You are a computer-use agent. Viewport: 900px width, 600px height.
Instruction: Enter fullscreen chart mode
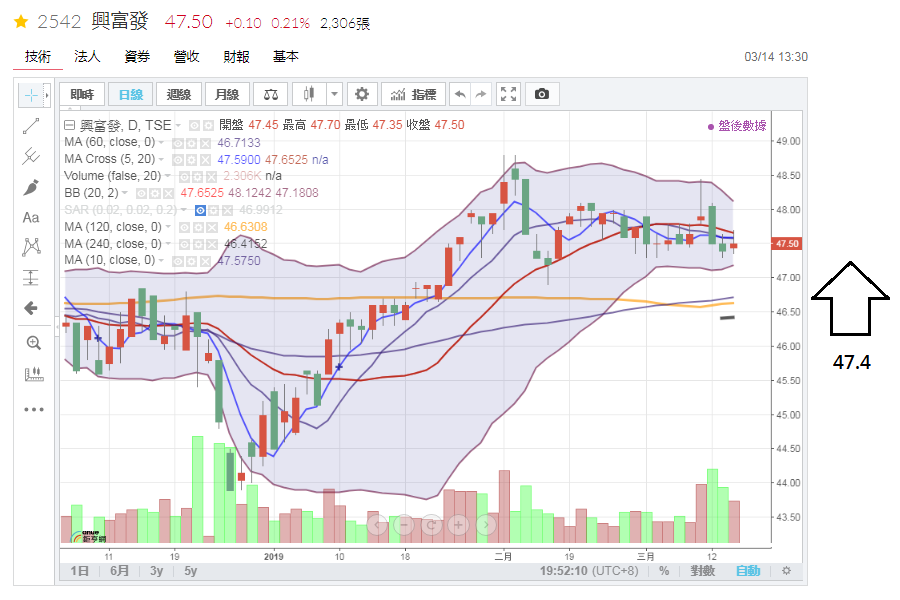[x=508, y=94]
